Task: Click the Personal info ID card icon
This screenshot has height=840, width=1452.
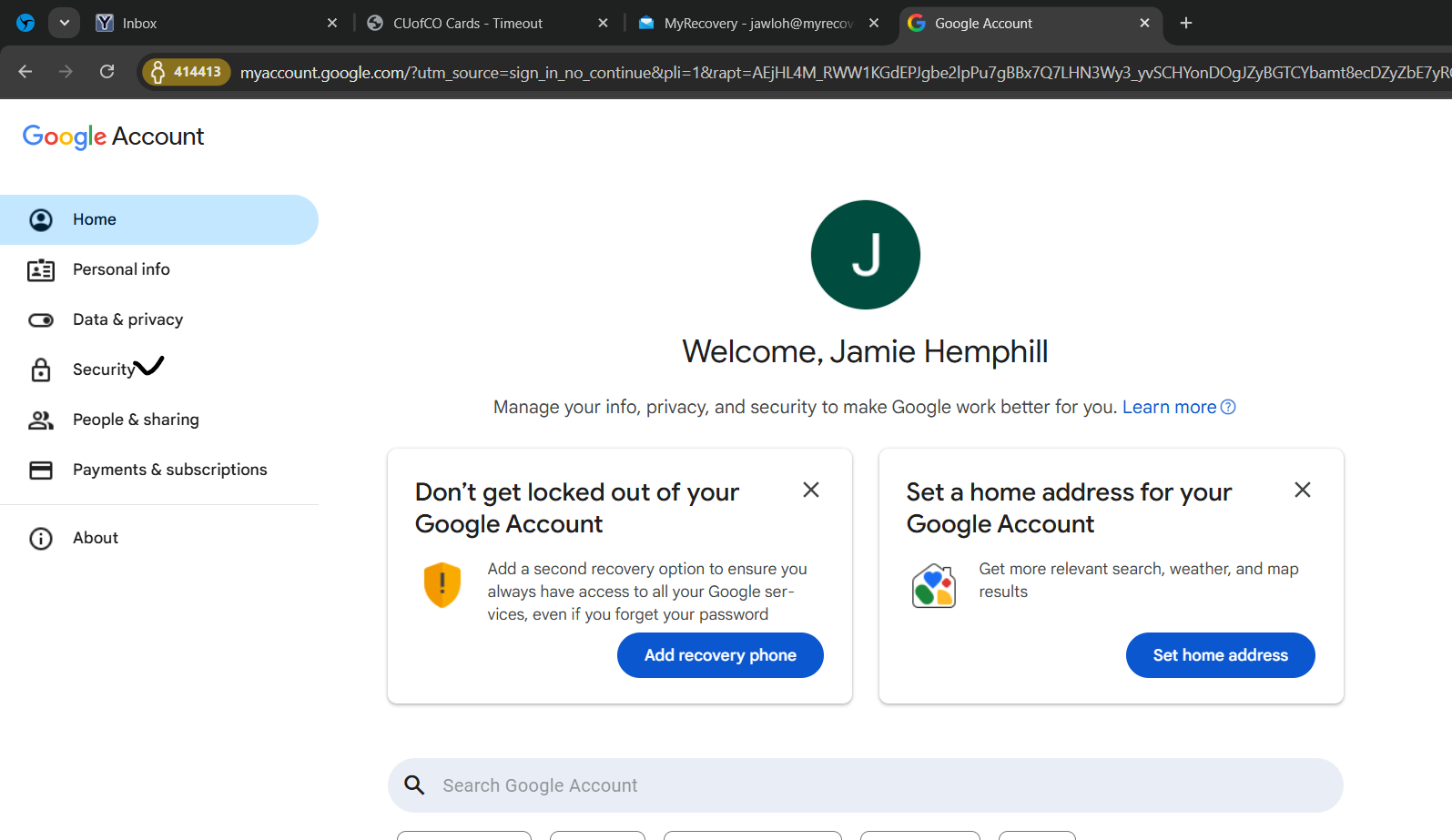Action: tap(41, 270)
